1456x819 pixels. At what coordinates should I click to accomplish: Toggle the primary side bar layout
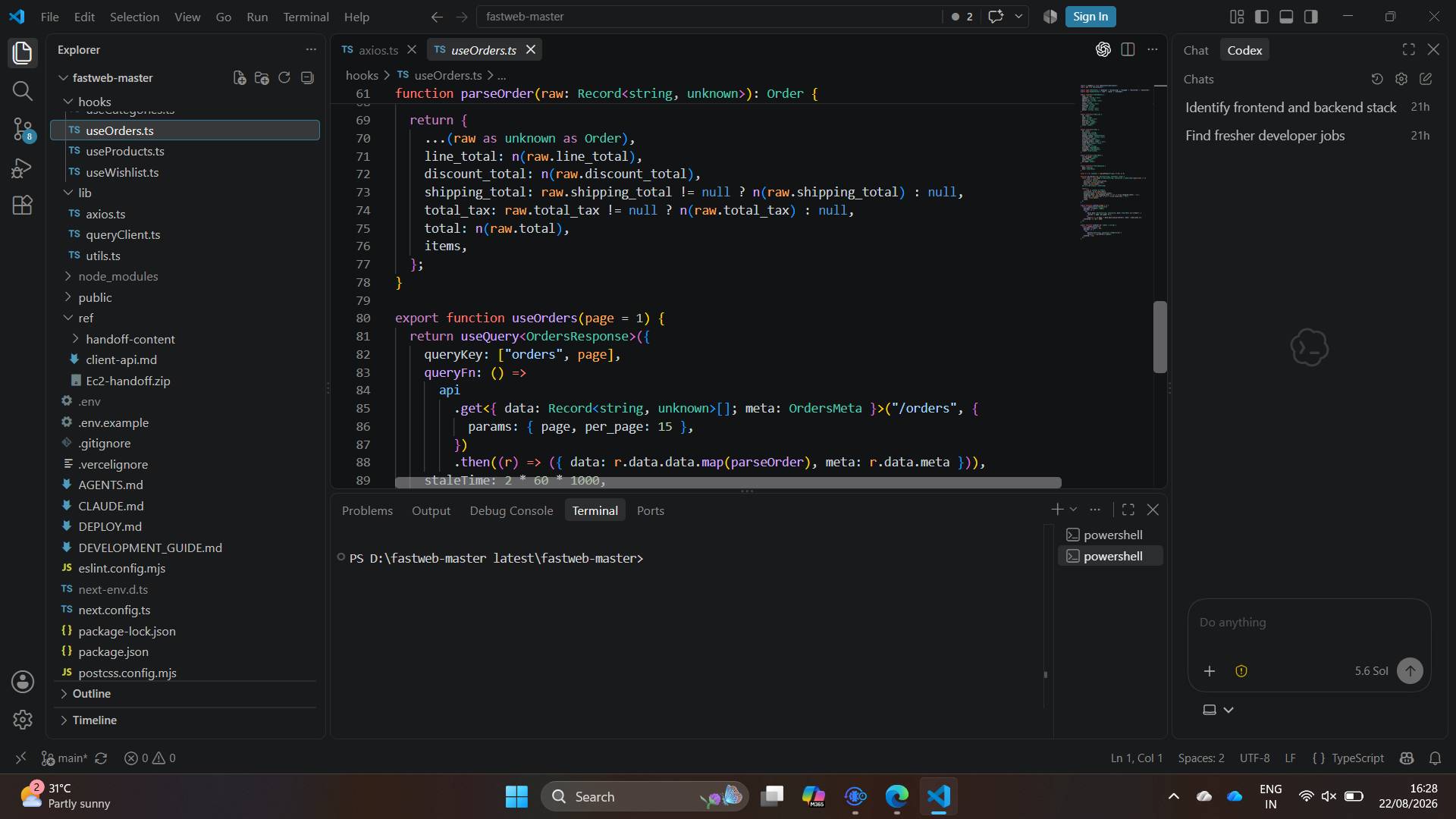(1262, 17)
